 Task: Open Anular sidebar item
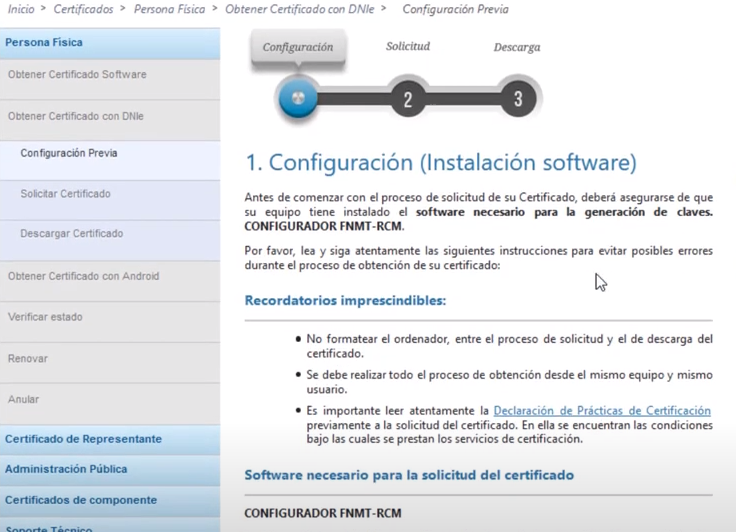(x=110, y=404)
